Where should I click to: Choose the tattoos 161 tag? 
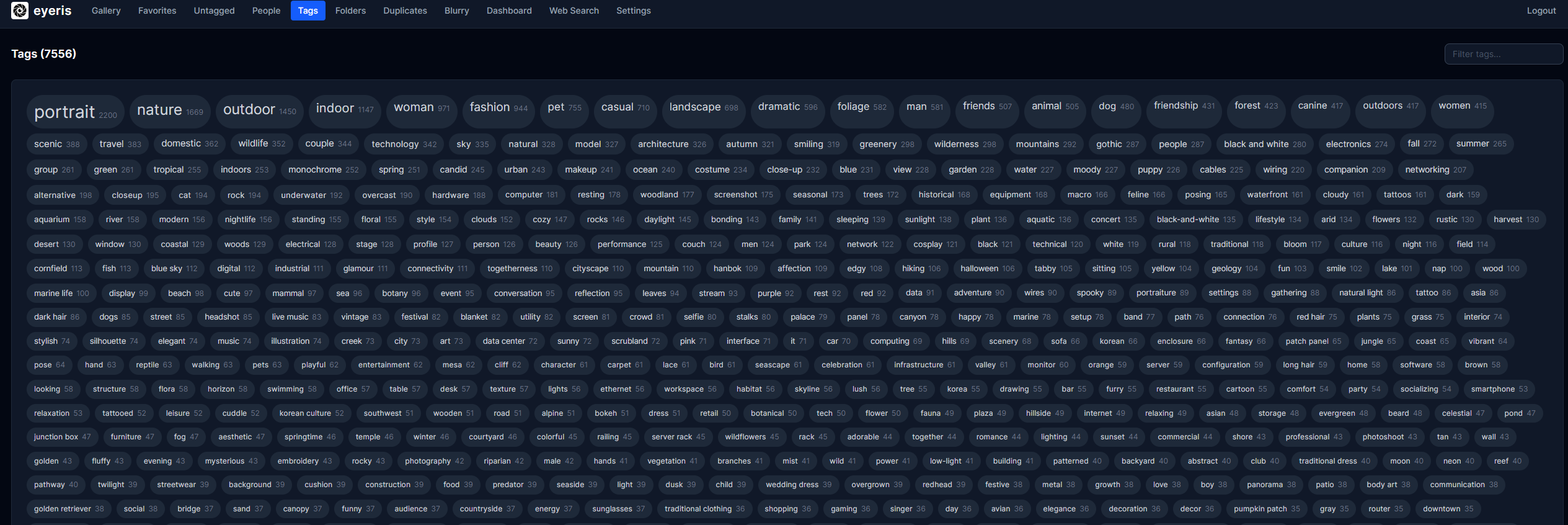pyautogui.click(x=1405, y=195)
